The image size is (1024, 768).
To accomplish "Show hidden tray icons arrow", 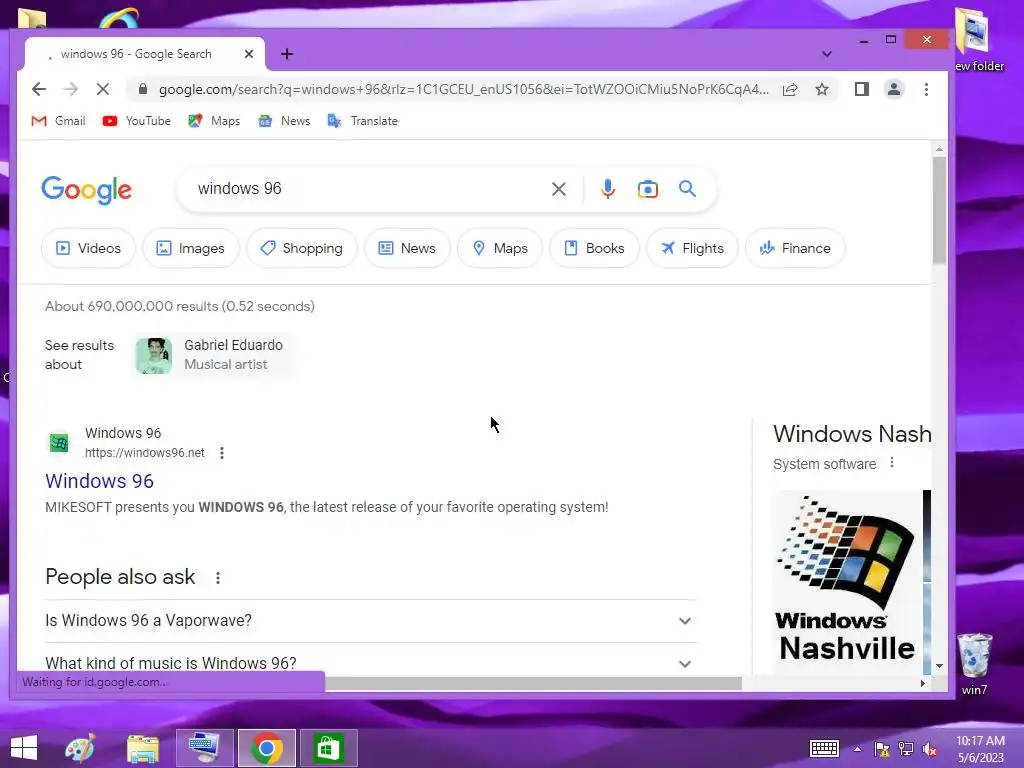I will [x=857, y=749].
